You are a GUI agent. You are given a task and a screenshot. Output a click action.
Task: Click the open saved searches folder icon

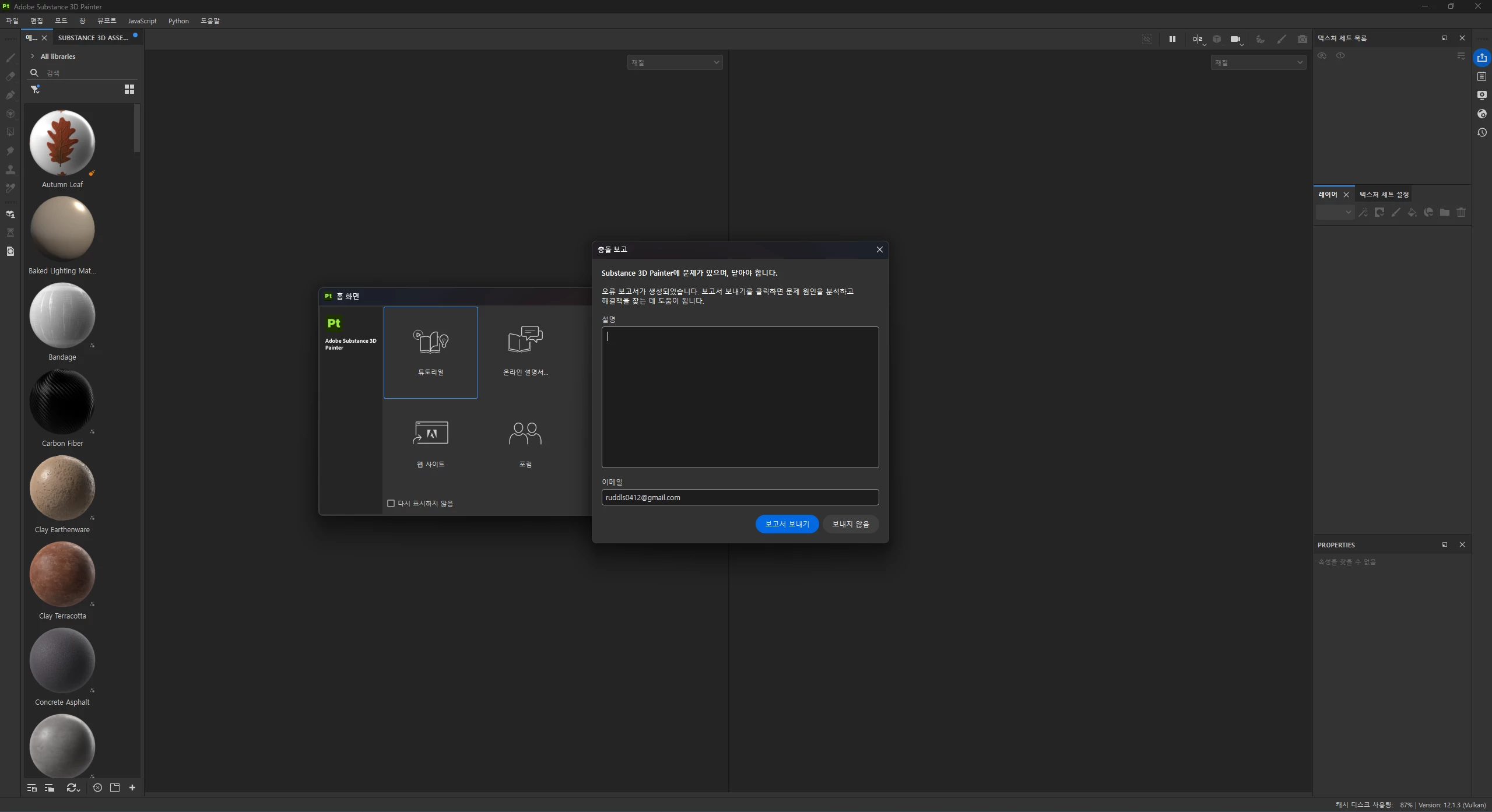click(x=50, y=788)
